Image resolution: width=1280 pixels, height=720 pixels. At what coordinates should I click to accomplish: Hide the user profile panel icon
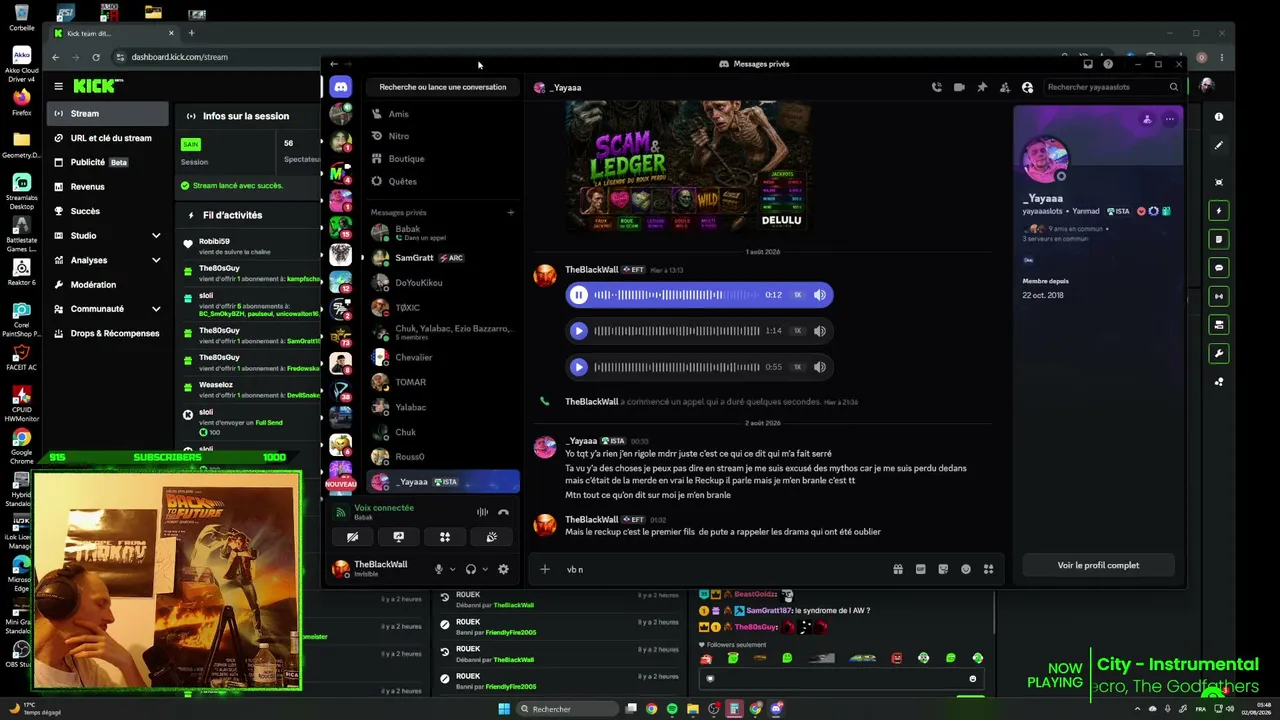click(x=1027, y=87)
